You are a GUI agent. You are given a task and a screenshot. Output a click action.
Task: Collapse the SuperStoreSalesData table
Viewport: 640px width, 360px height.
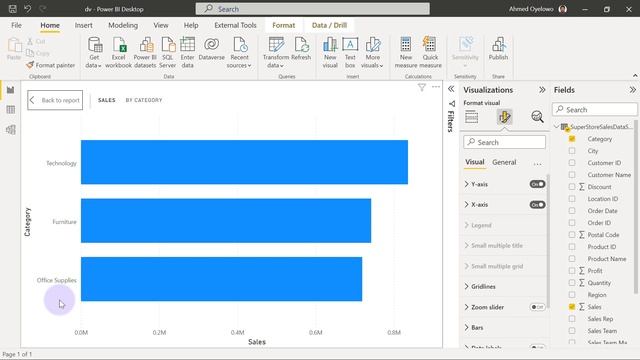click(557, 127)
